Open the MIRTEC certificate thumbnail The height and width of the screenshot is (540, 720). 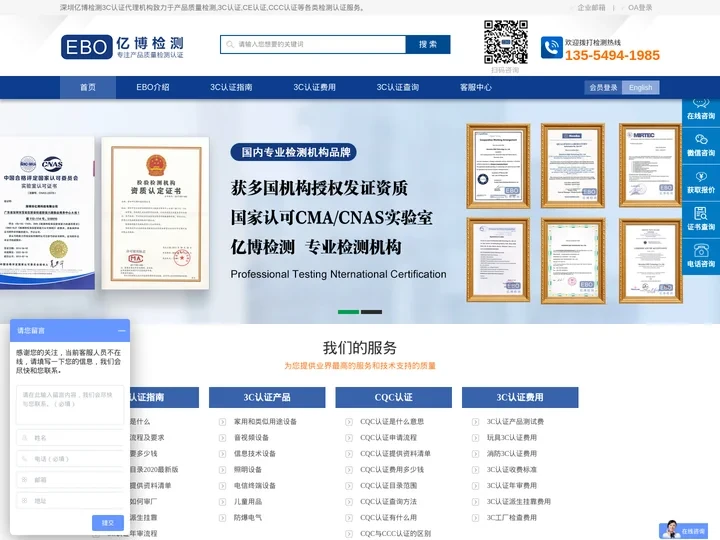[x=651, y=166]
